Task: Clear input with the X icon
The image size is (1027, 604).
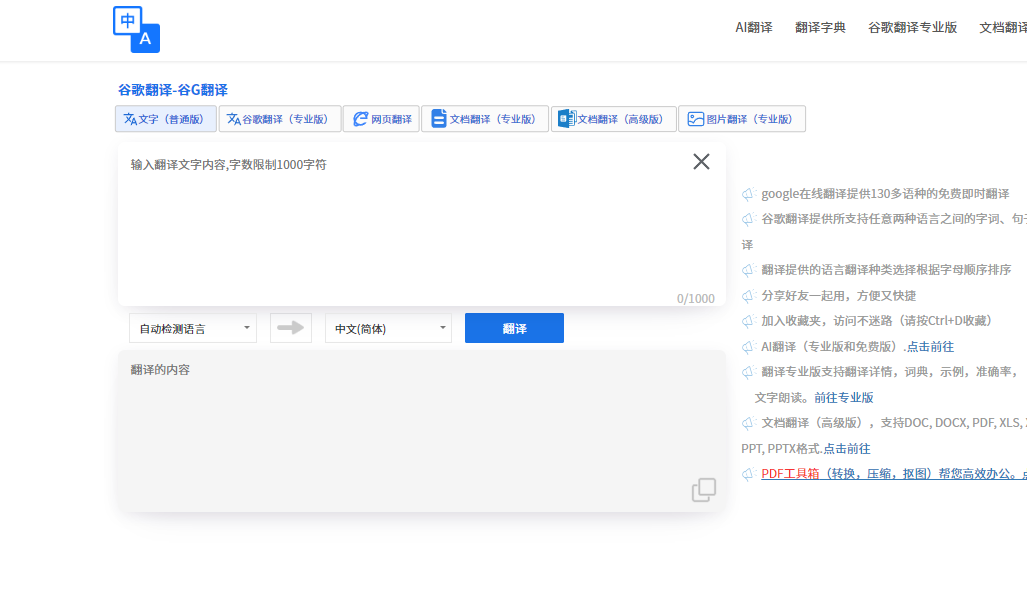Action: coord(701,162)
